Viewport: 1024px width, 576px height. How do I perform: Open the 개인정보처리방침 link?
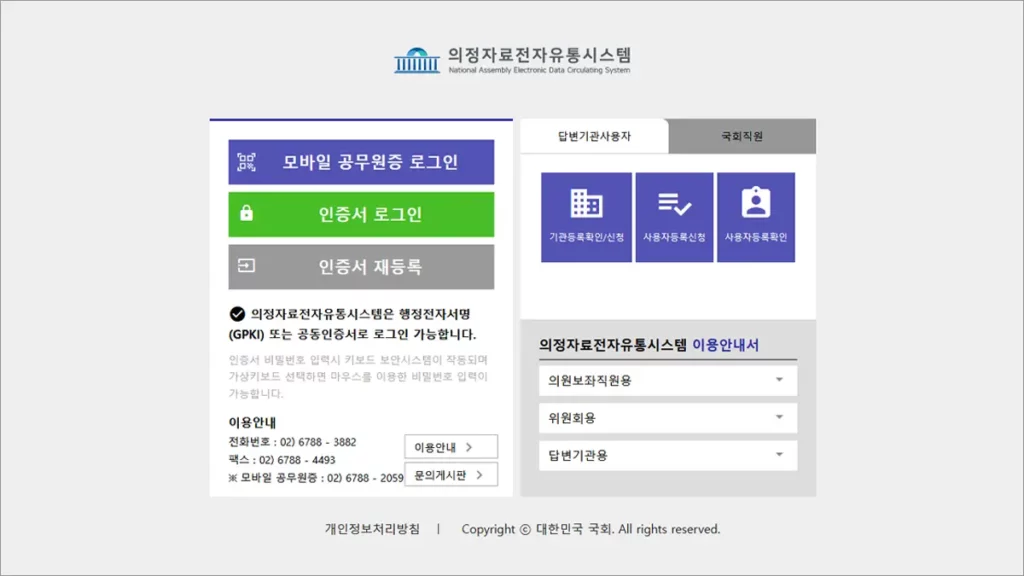[372, 529]
